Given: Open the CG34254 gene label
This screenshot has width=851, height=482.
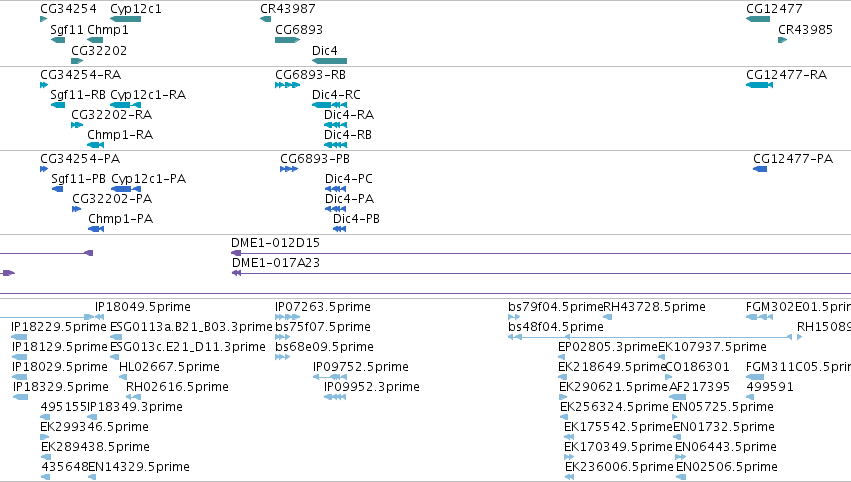Looking at the screenshot, I should (x=68, y=9).
